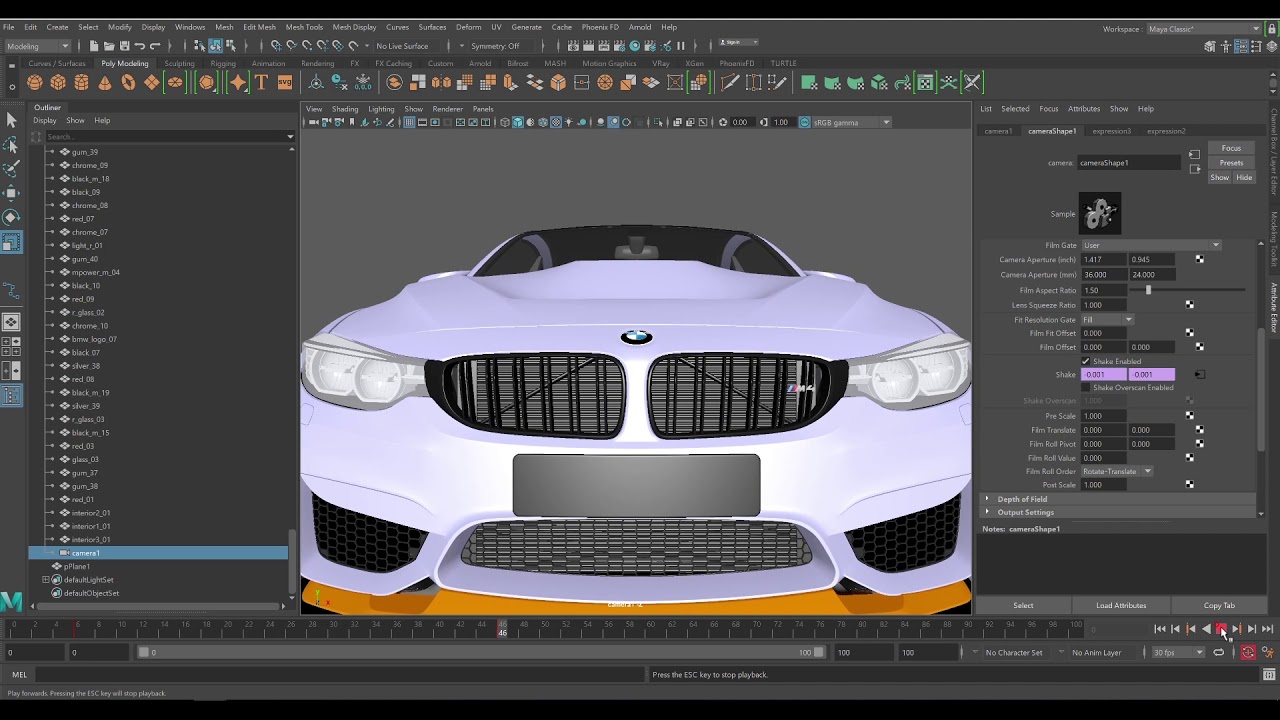Screen dimensions: 1280x720
Task: Click the Center Pivot shelf icon
Action: (x=315, y=83)
